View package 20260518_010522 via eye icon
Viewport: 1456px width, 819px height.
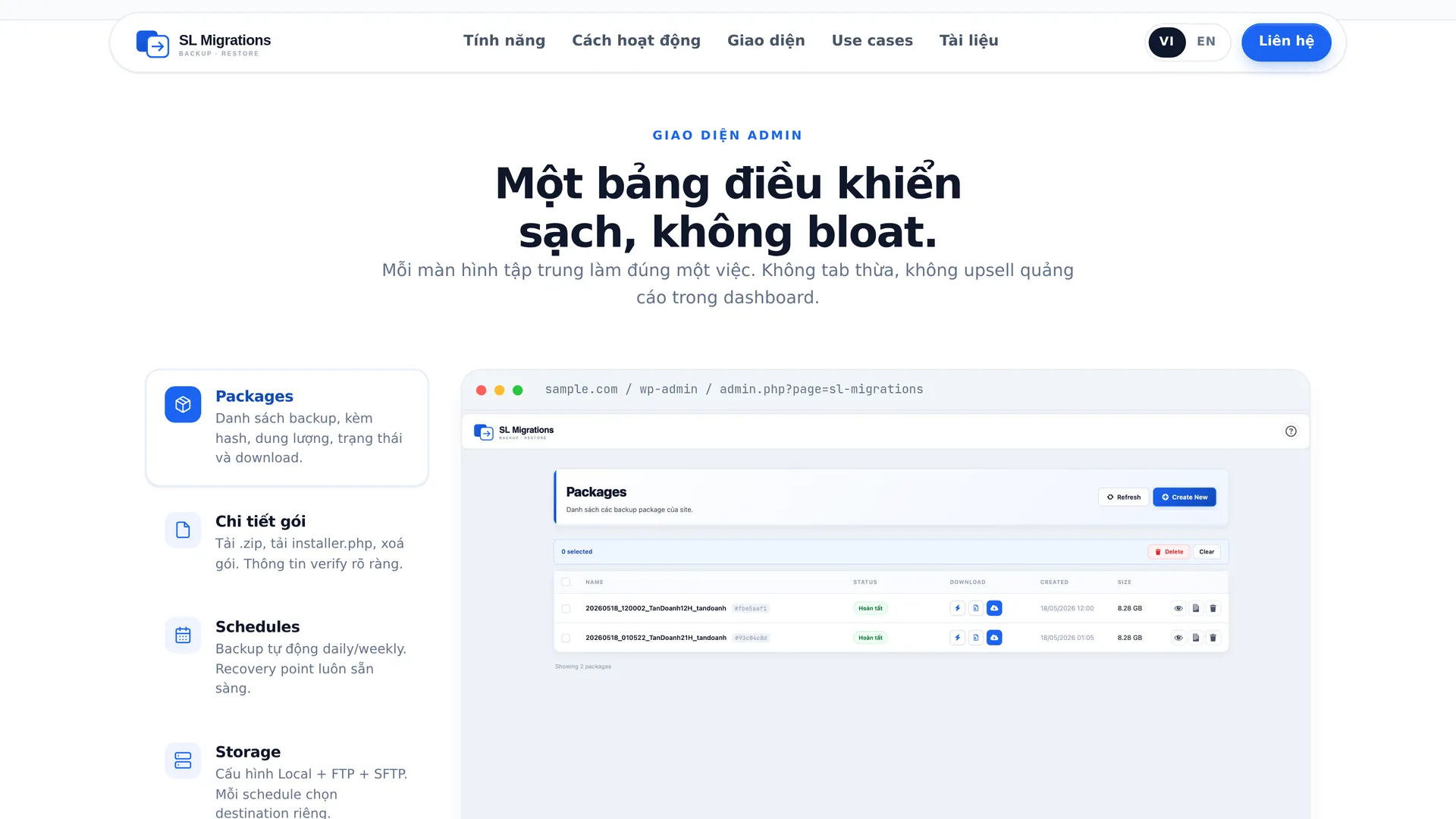coord(1178,638)
